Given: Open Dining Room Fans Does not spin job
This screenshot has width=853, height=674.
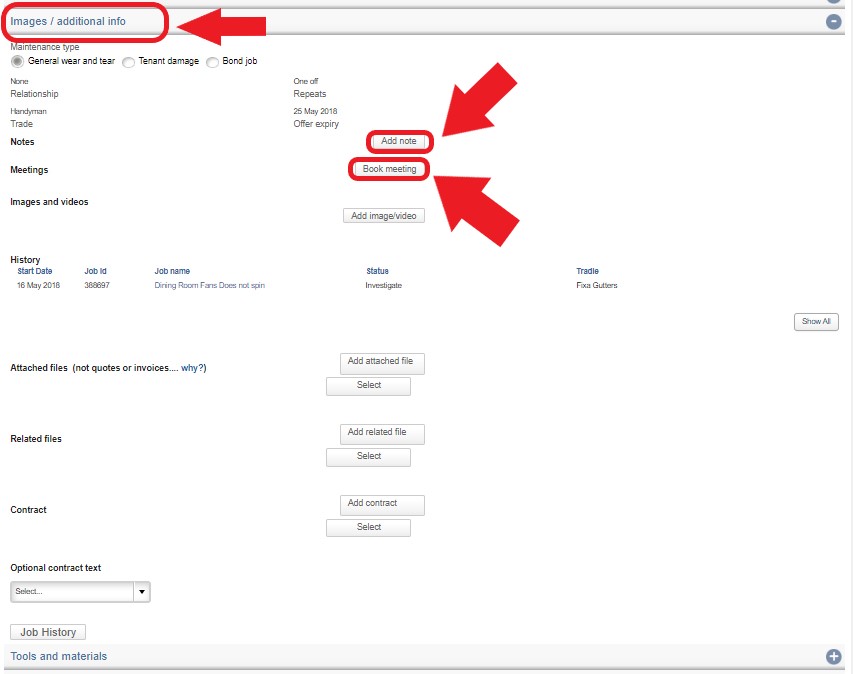Looking at the screenshot, I should tap(209, 285).
